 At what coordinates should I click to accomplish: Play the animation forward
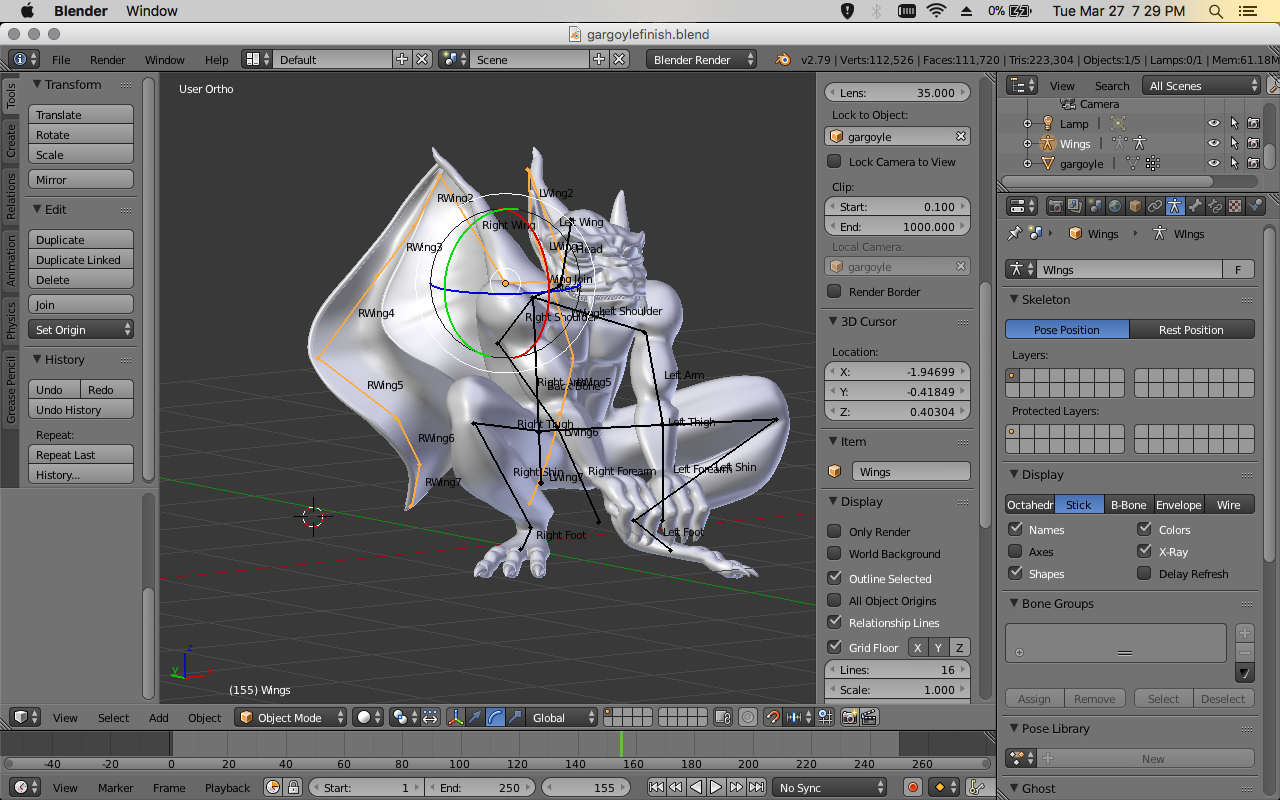point(716,787)
